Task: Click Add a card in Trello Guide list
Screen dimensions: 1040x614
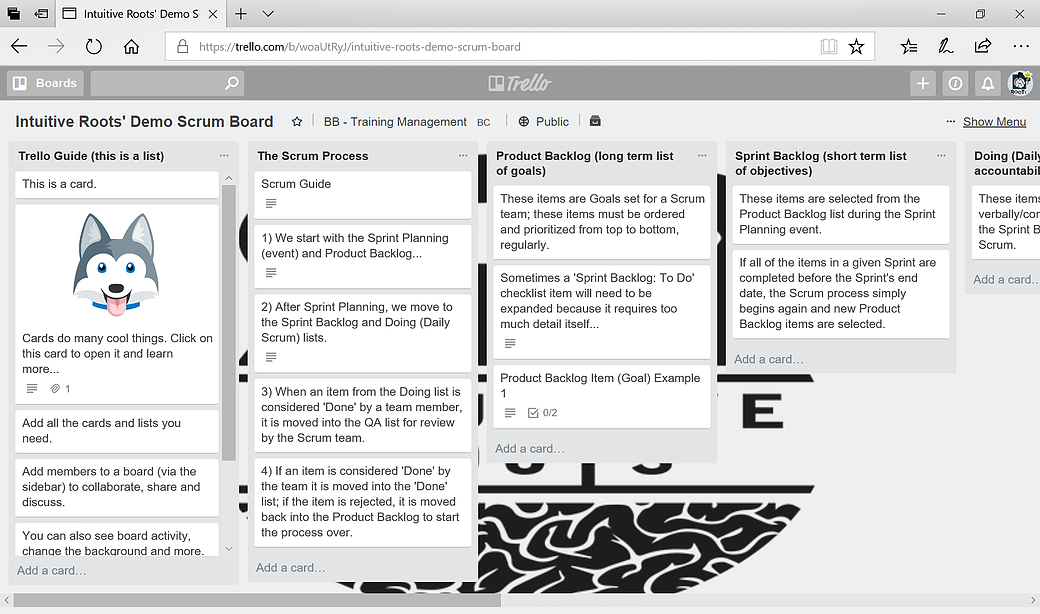Action: [52, 570]
